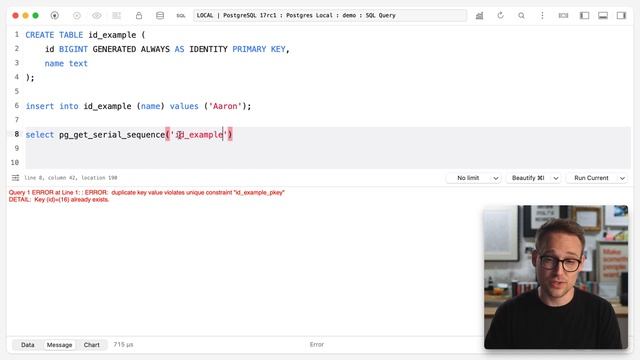
Task: Expand the Run Current dropdown arrow
Action: 622,178
